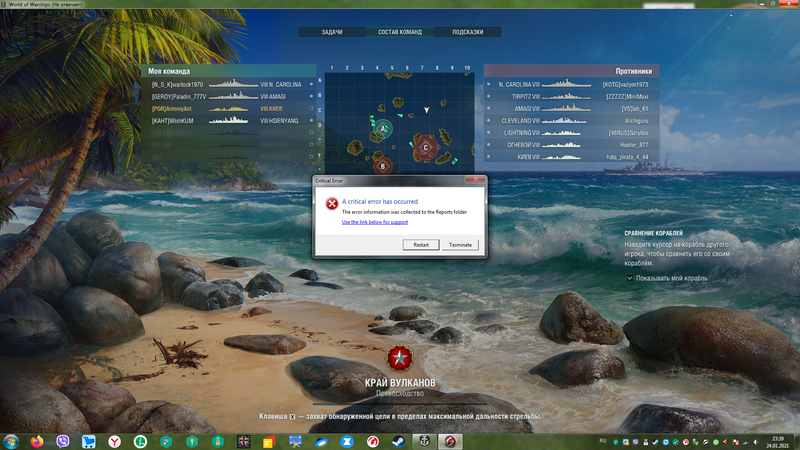This screenshot has width=800, height=450.
Task: Click Terminate in the Critical Error dialog
Action: [x=460, y=245]
